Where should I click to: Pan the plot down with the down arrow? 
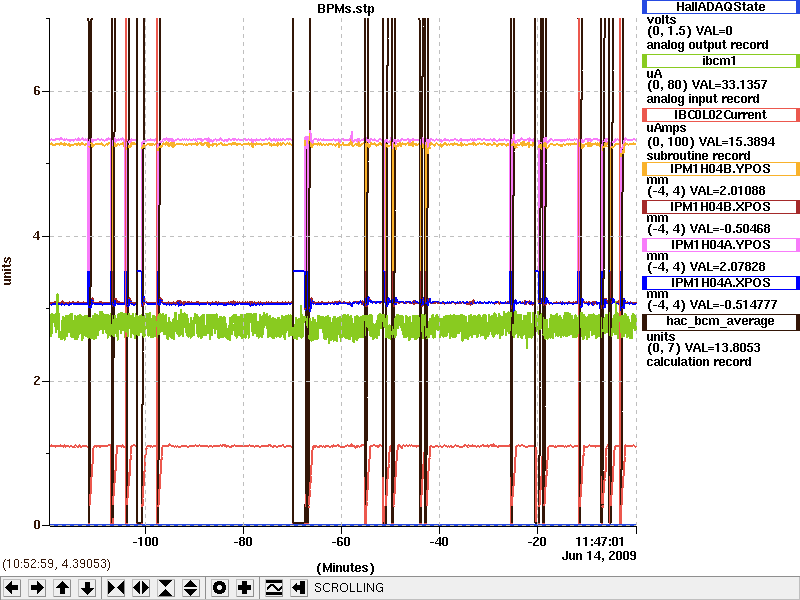click(88, 588)
